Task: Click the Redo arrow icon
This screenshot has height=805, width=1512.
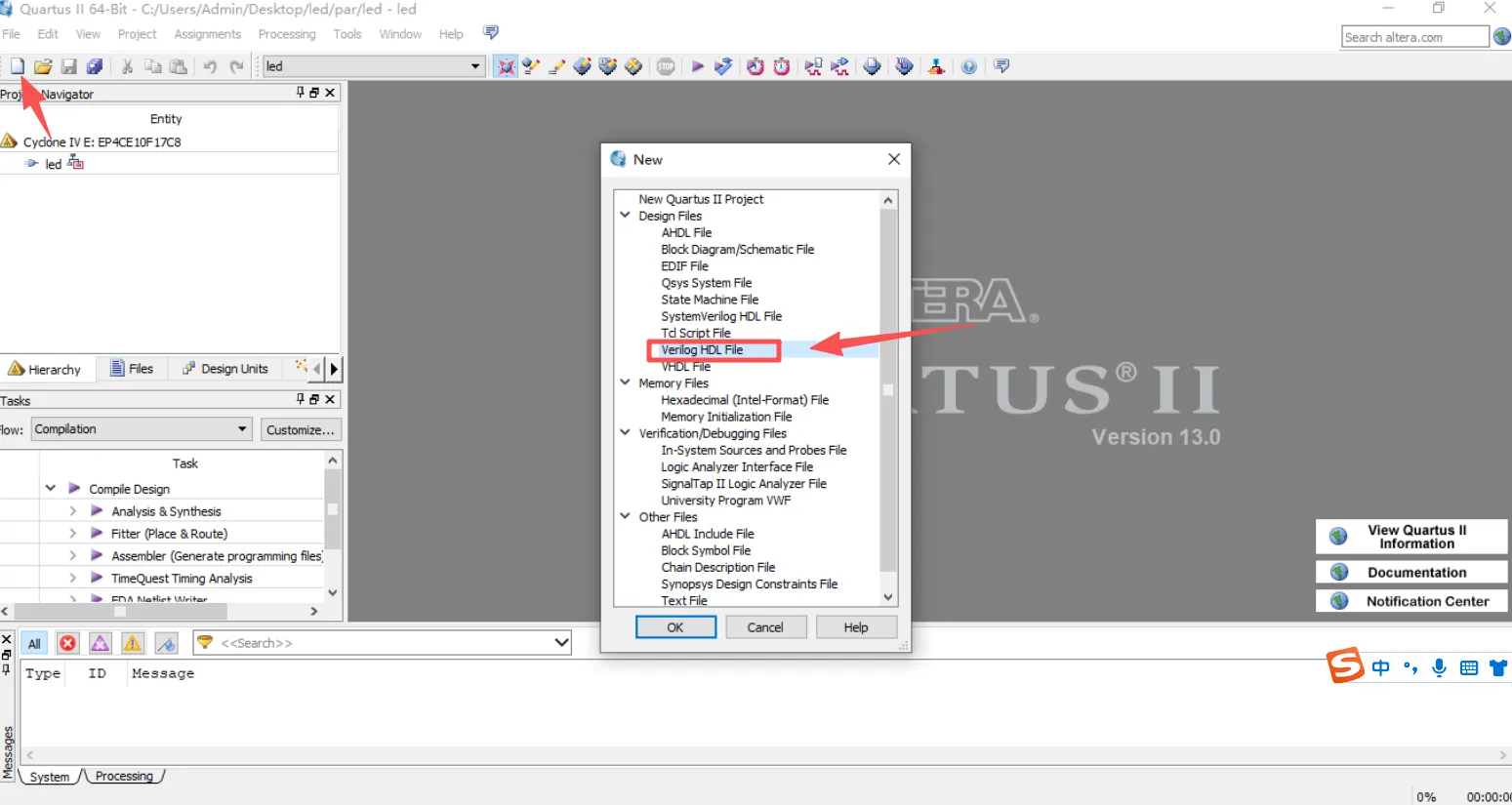Action: (236, 66)
